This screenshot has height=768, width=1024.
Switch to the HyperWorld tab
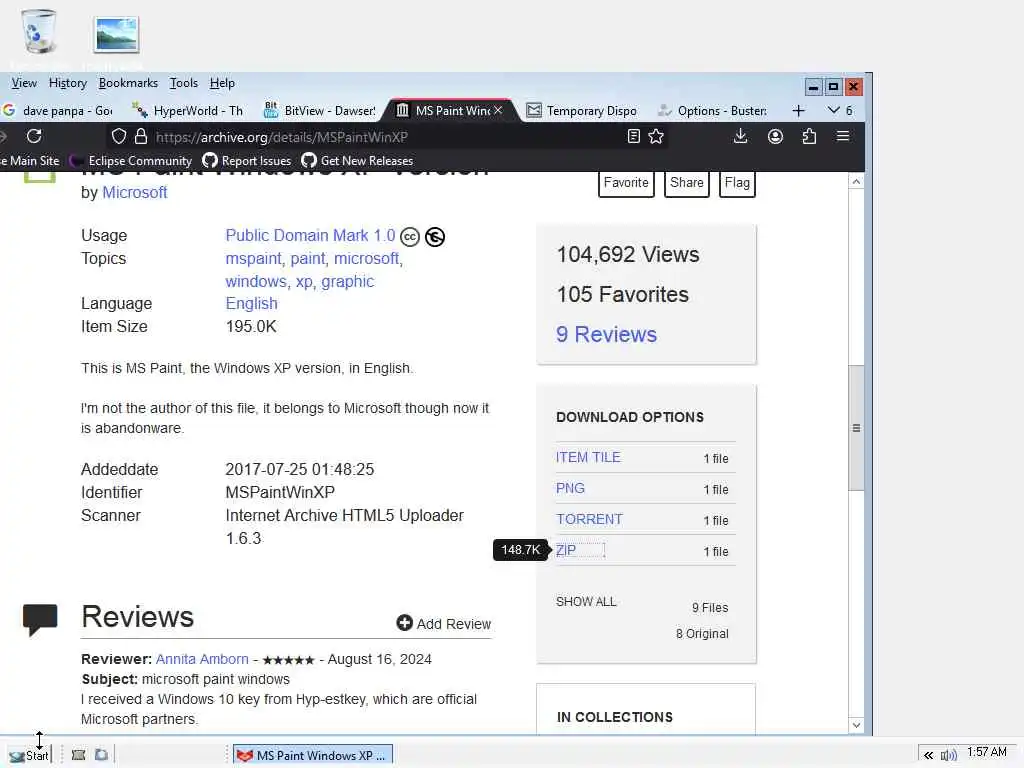click(187, 110)
